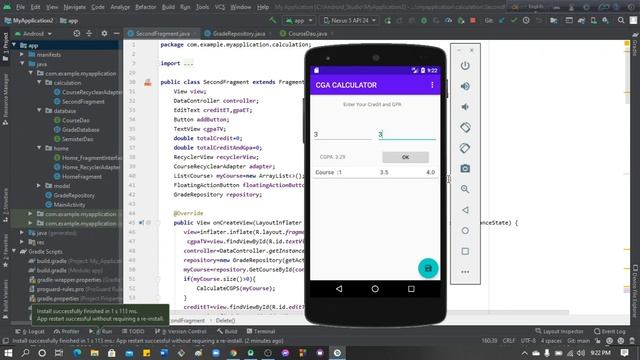Click the Project panel collapse all icon
Screen dimensions: 640x360
click(89, 33)
